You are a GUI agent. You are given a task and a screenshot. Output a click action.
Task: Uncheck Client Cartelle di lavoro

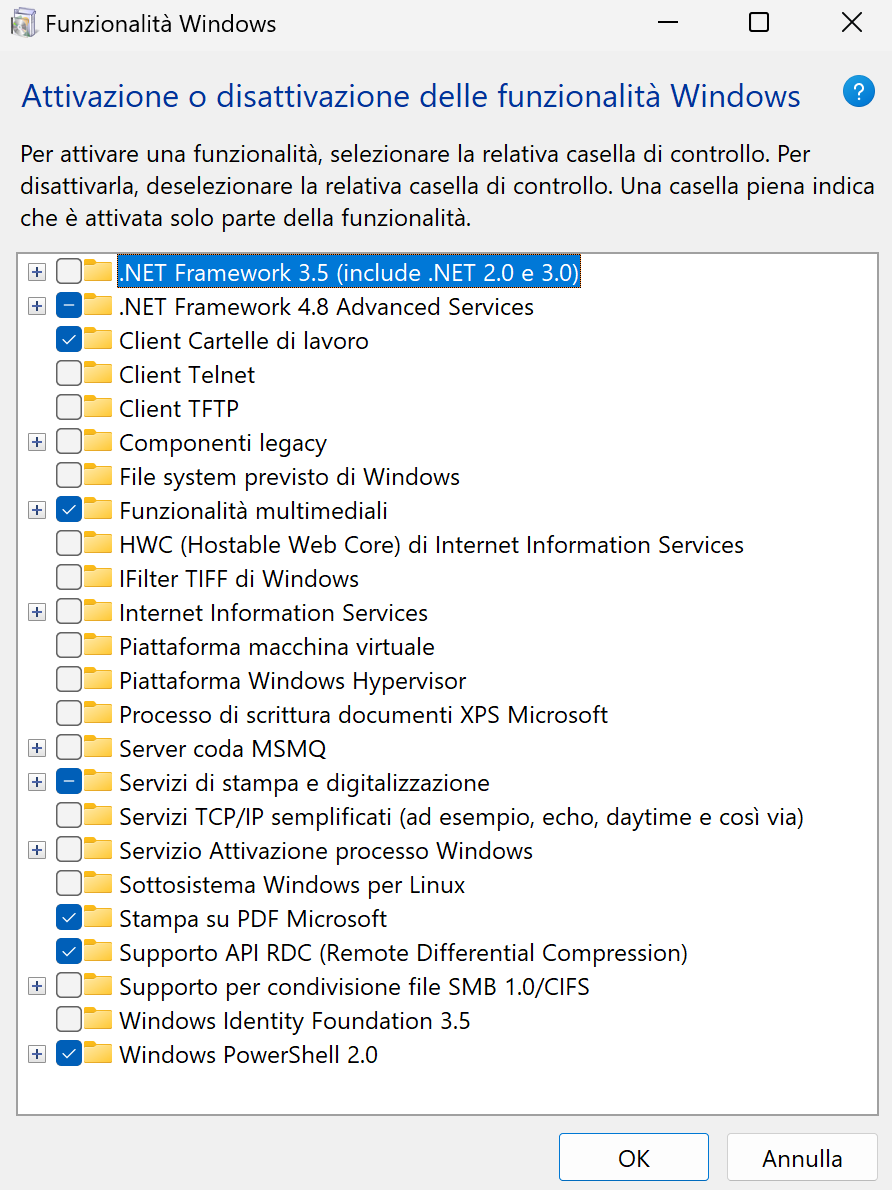point(69,341)
